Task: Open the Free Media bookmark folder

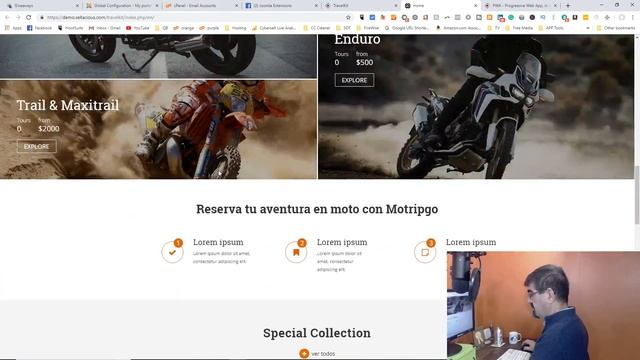Action: tap(519, 28)
